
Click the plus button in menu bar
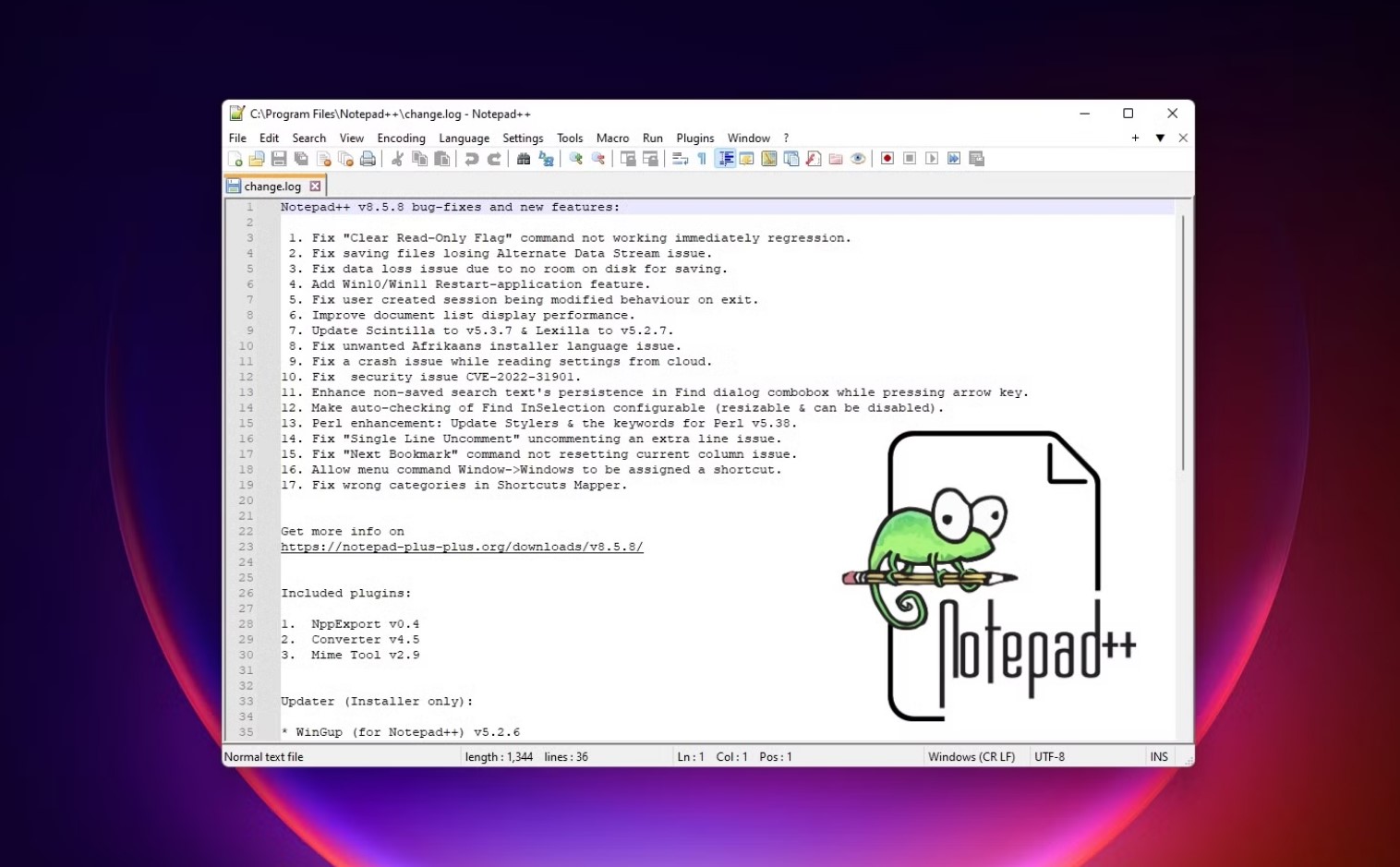pyautogui.click(x=1135, y=138)
